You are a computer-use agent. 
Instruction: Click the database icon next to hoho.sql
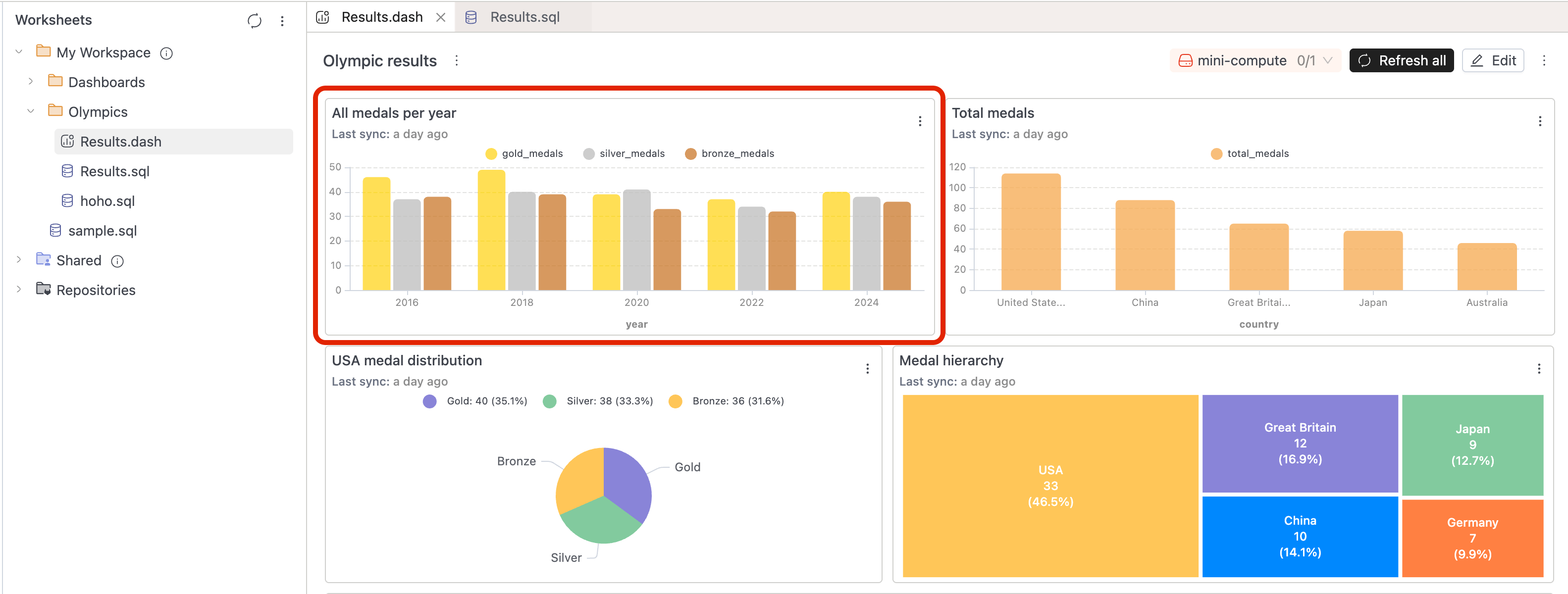tap(67, 201)
